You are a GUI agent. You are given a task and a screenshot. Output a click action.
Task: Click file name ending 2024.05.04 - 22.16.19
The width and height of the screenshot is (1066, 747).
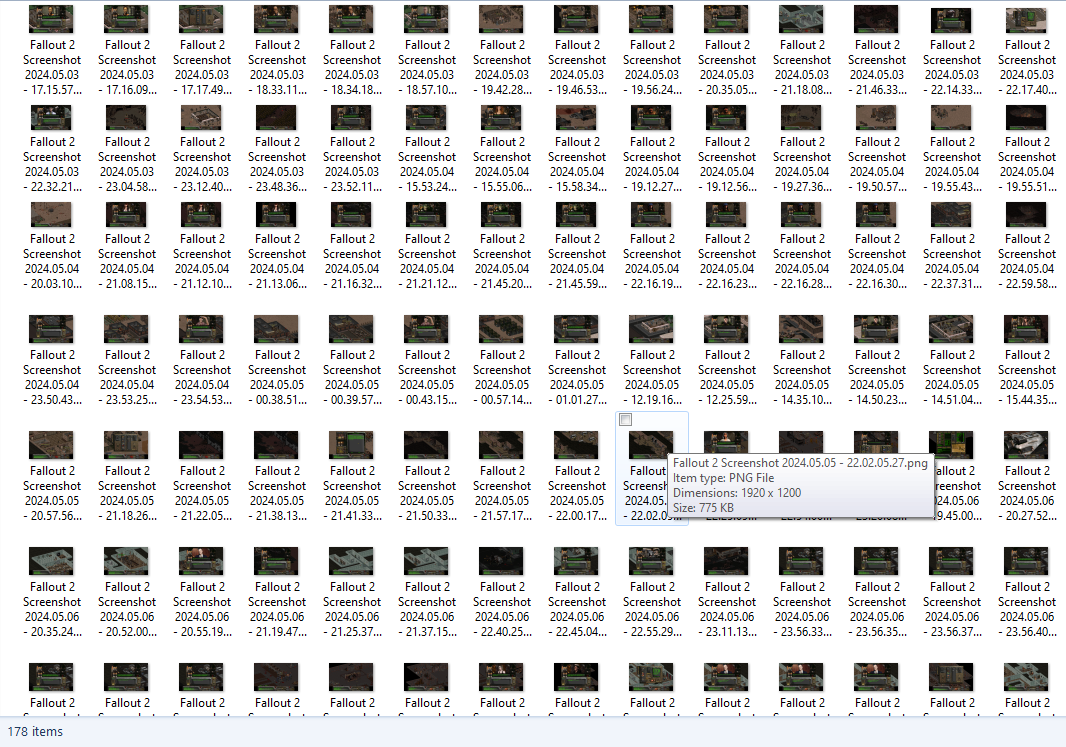tap(652, 262)
